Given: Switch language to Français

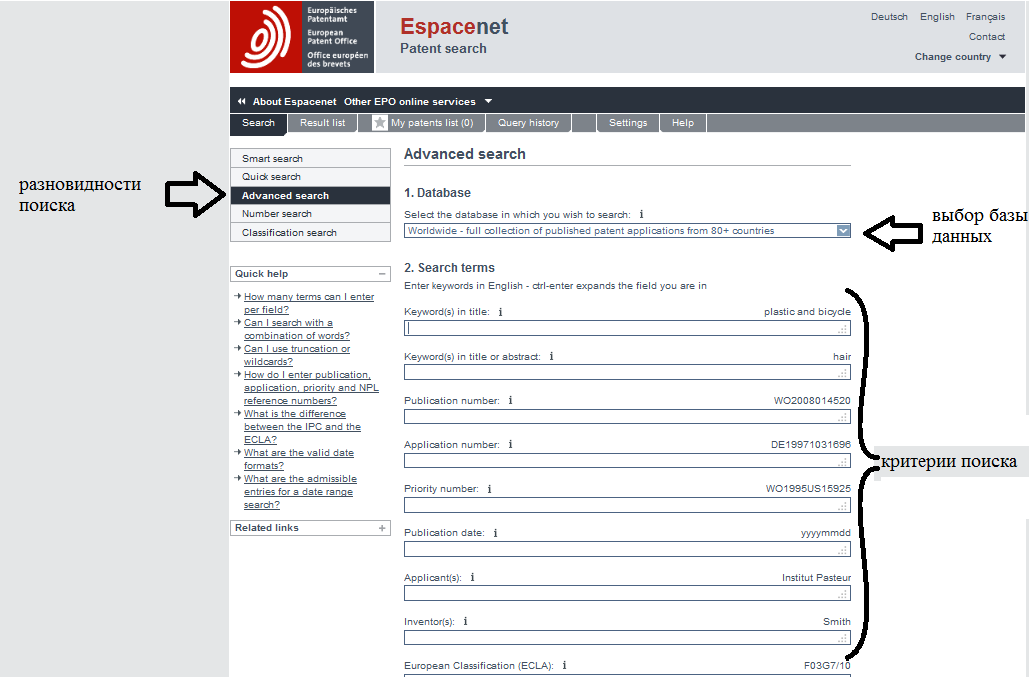Looking at the screenshot, I should click(x=985, y=17).
